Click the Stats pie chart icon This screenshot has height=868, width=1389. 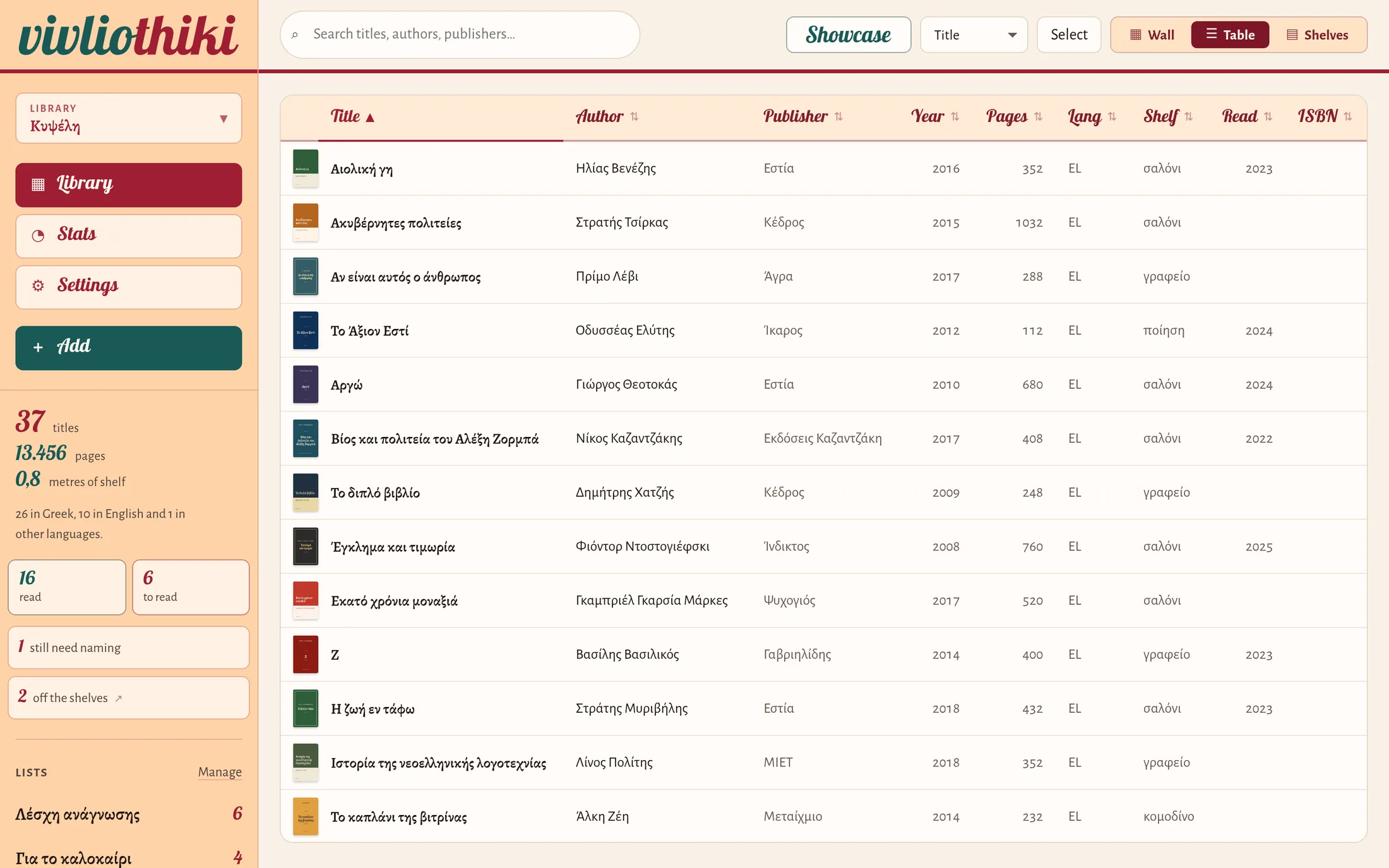click(x=39, y=235)
